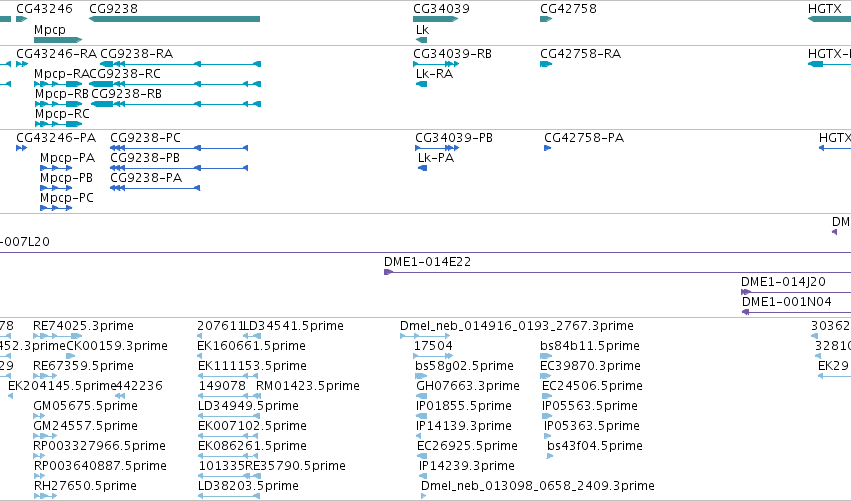Select the CG42758-RA transcript label
851x501 pixels.
(580, 54)
